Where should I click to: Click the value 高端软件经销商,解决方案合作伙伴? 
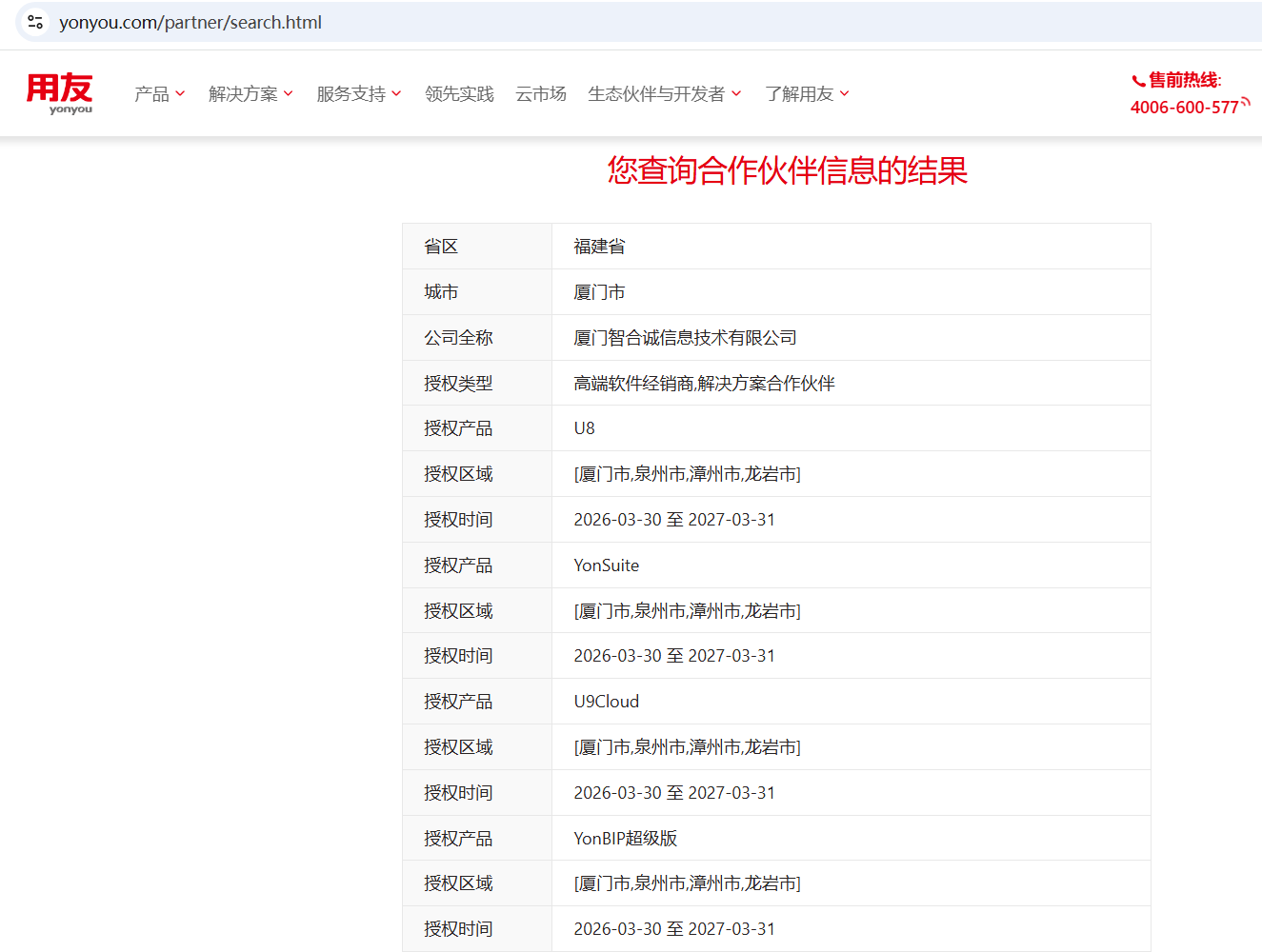[x=704, y=384]
